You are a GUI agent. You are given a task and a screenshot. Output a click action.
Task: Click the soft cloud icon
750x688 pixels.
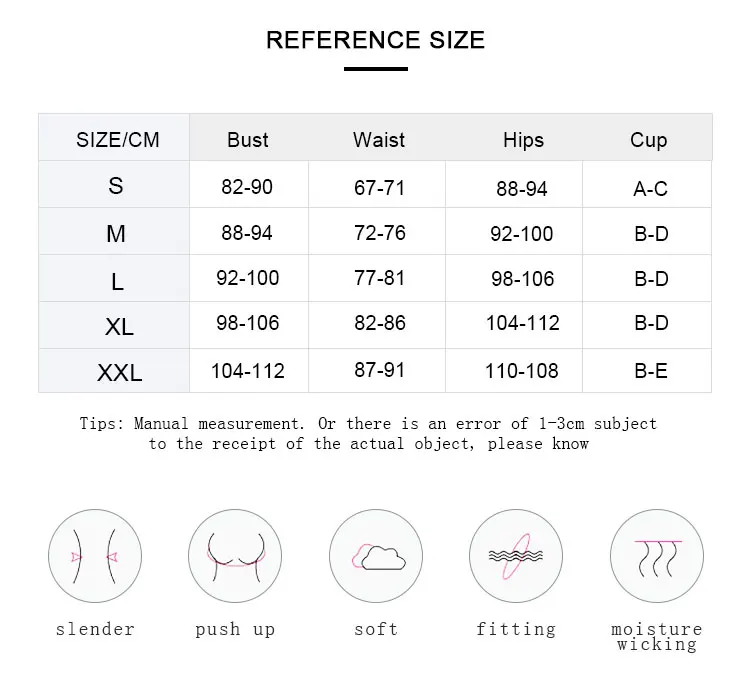pos(376,555)
